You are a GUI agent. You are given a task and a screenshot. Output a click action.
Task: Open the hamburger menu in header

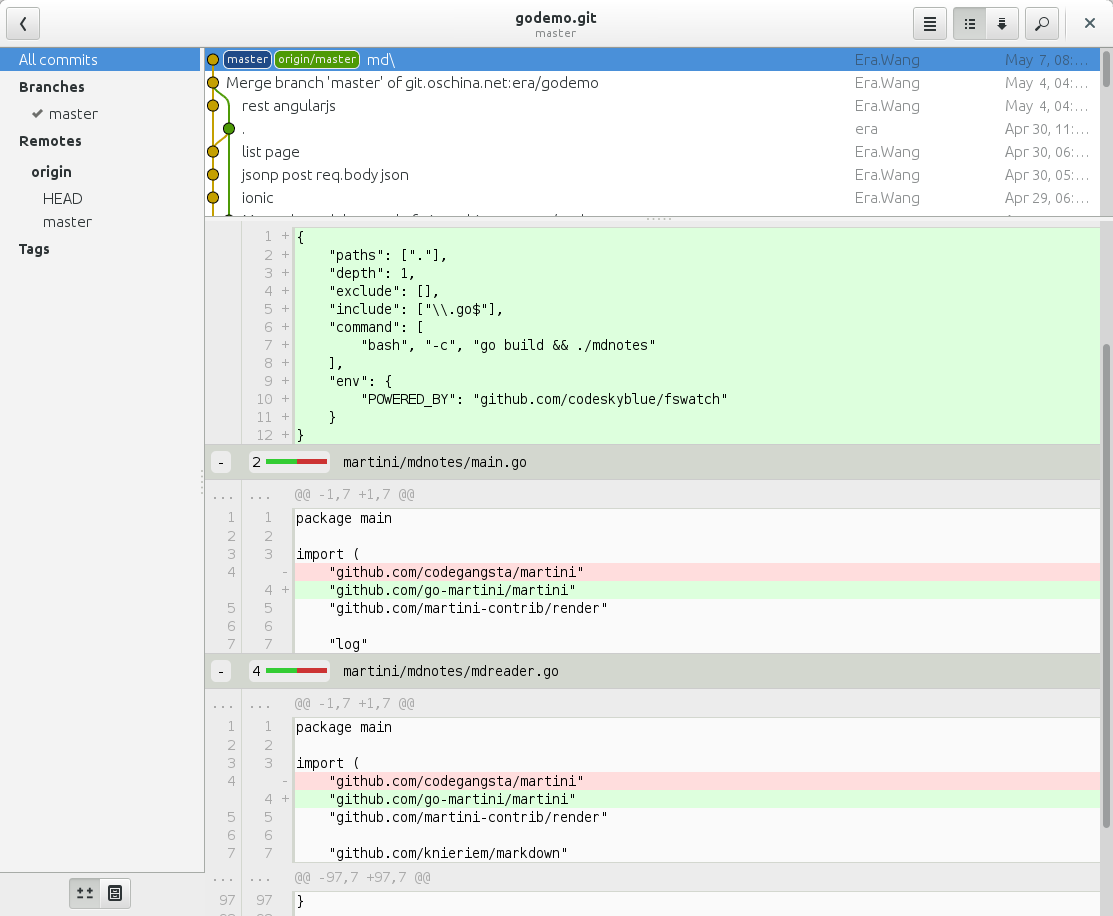pyautogui.click(x=929, y=23)
